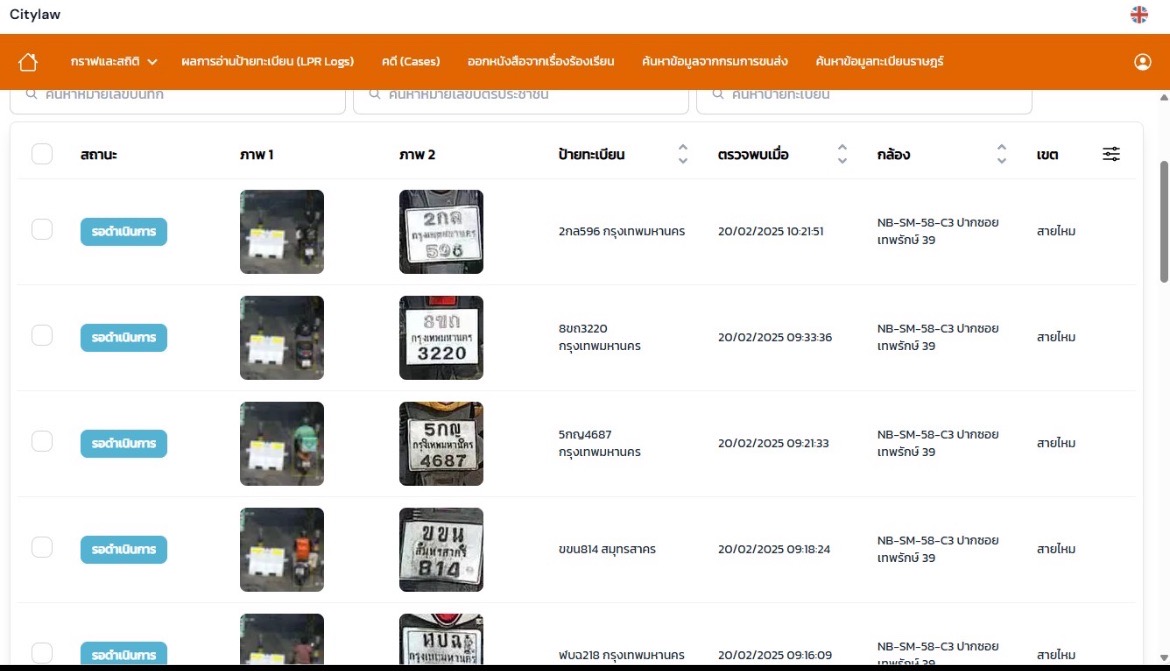Open LPR Logs menu item
The image size is (1170, 671).
click(267, 61)
